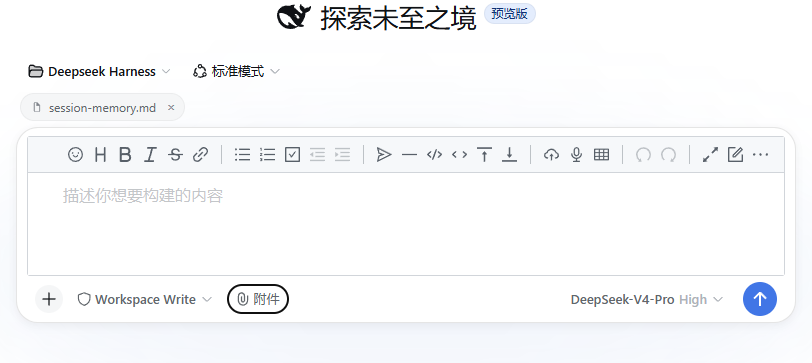The image size is (812, 363).
Task: Open the 标准模式 mode dropdown
Action: (236, 71)
